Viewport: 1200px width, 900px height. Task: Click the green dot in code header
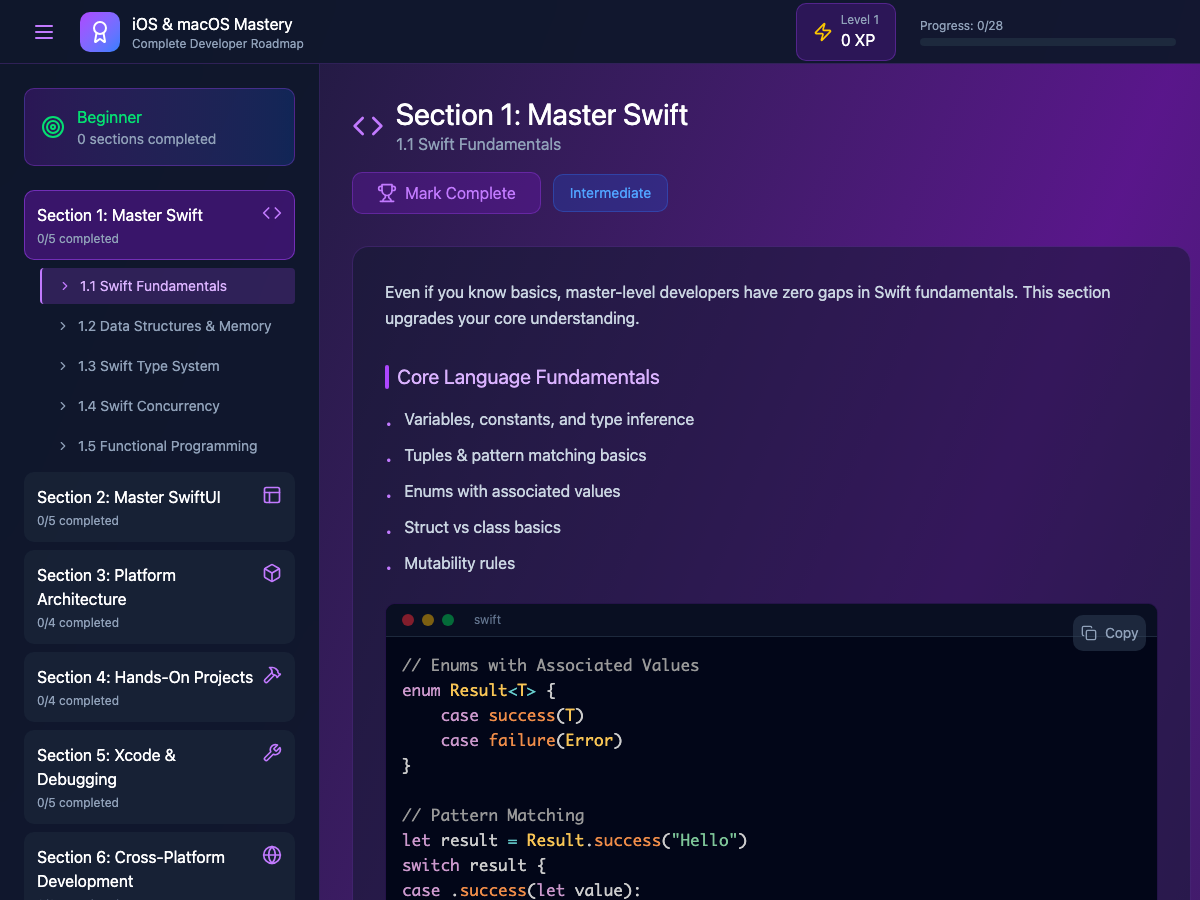point(448,620)
